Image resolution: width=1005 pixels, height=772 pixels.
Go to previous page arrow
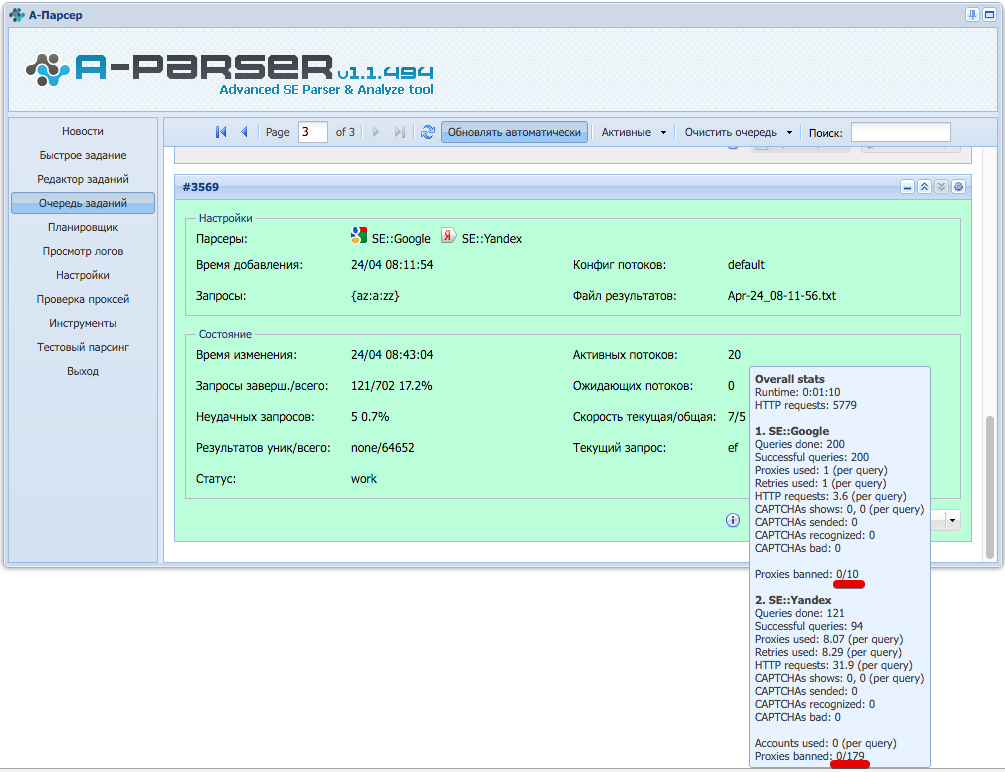tap(244, 132)
